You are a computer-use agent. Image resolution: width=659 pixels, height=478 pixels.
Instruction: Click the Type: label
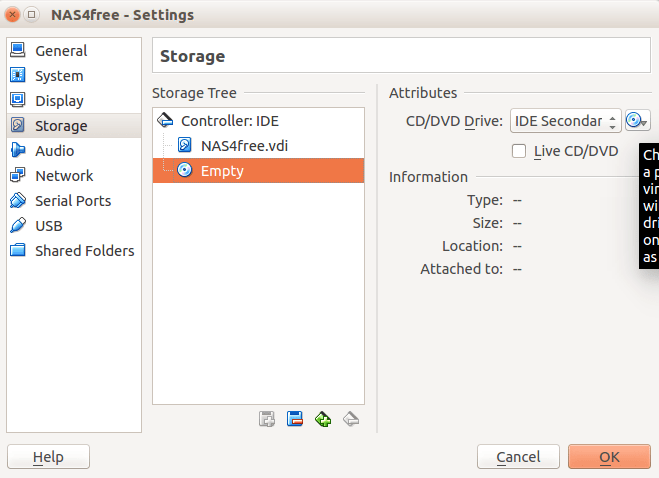[x=485, y=200]
